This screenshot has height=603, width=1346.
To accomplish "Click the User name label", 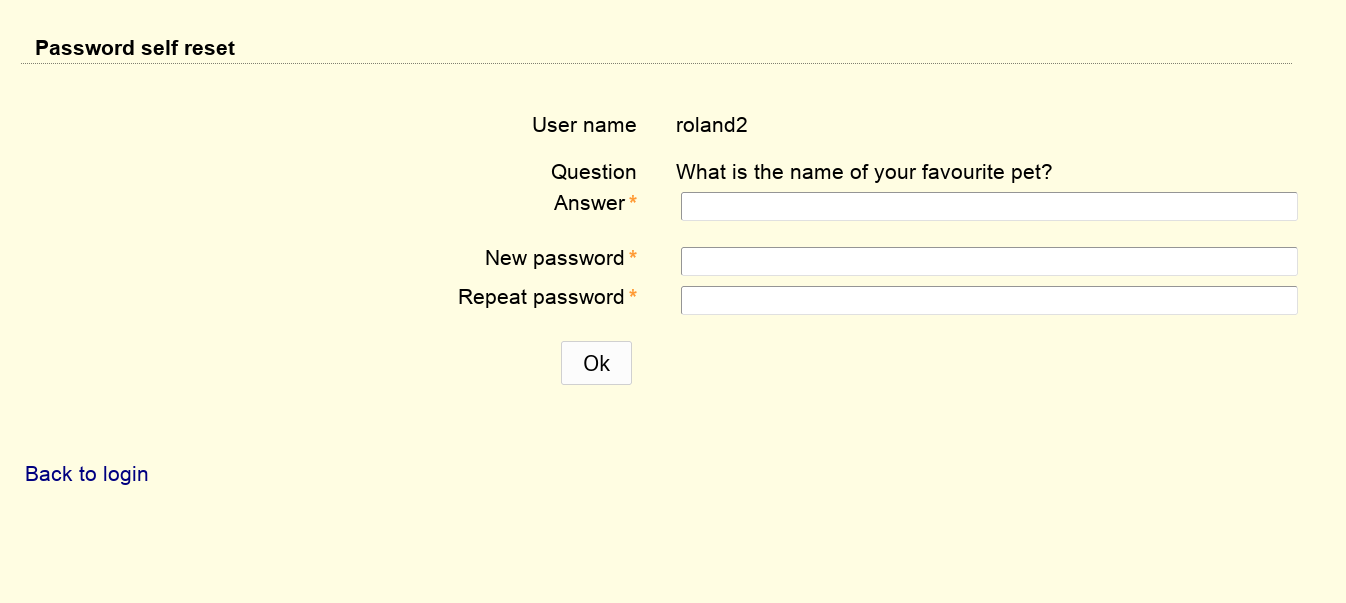I will tap(584, 125).
